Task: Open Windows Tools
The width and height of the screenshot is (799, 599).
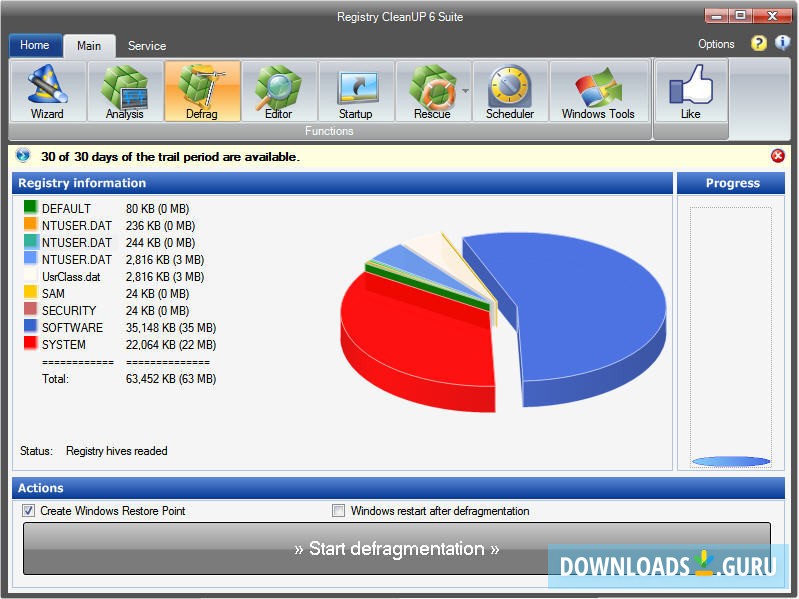Action: (598, 91)
